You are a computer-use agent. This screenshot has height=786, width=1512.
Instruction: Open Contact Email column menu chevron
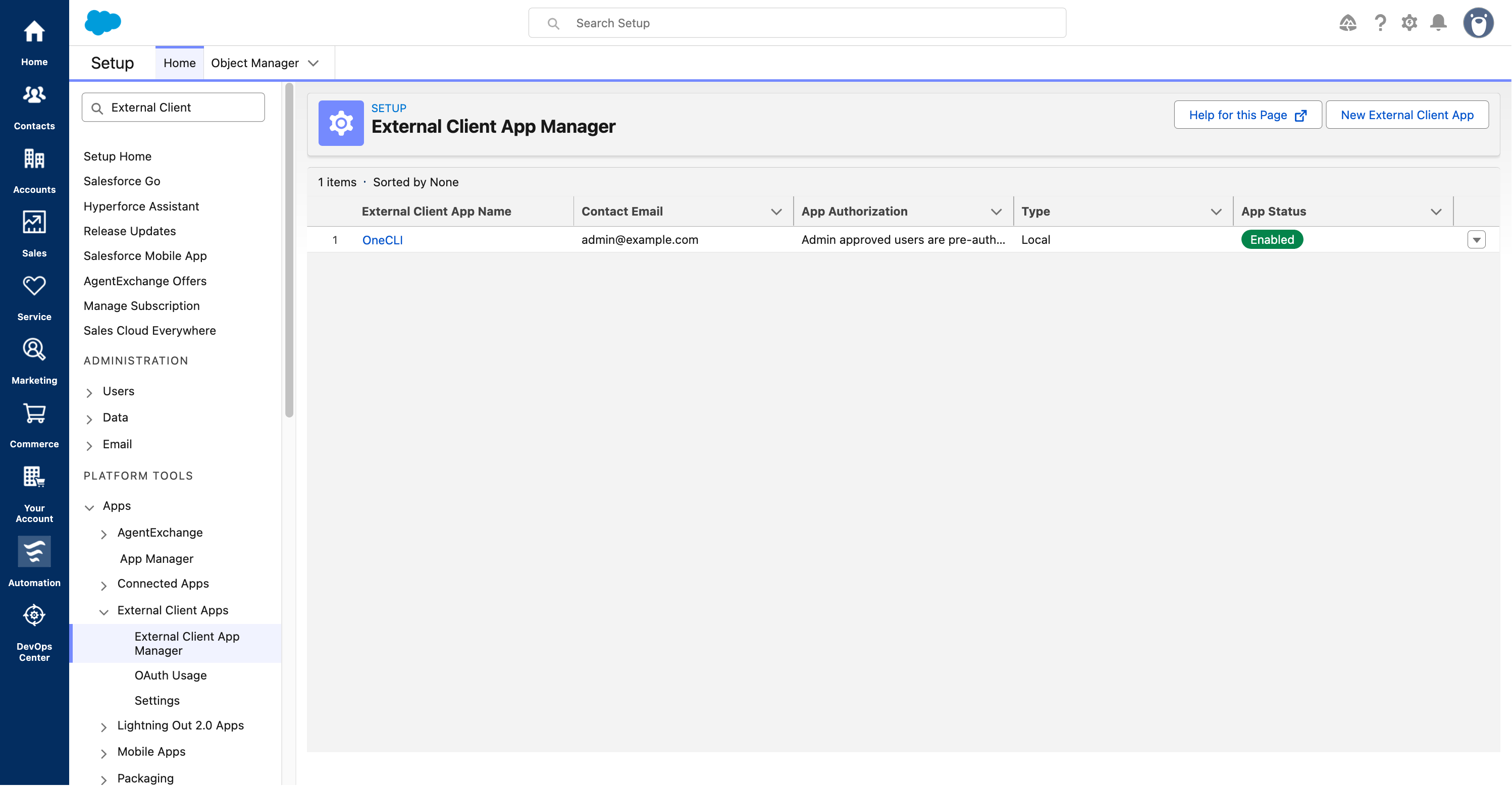click(x=776, y=212)
